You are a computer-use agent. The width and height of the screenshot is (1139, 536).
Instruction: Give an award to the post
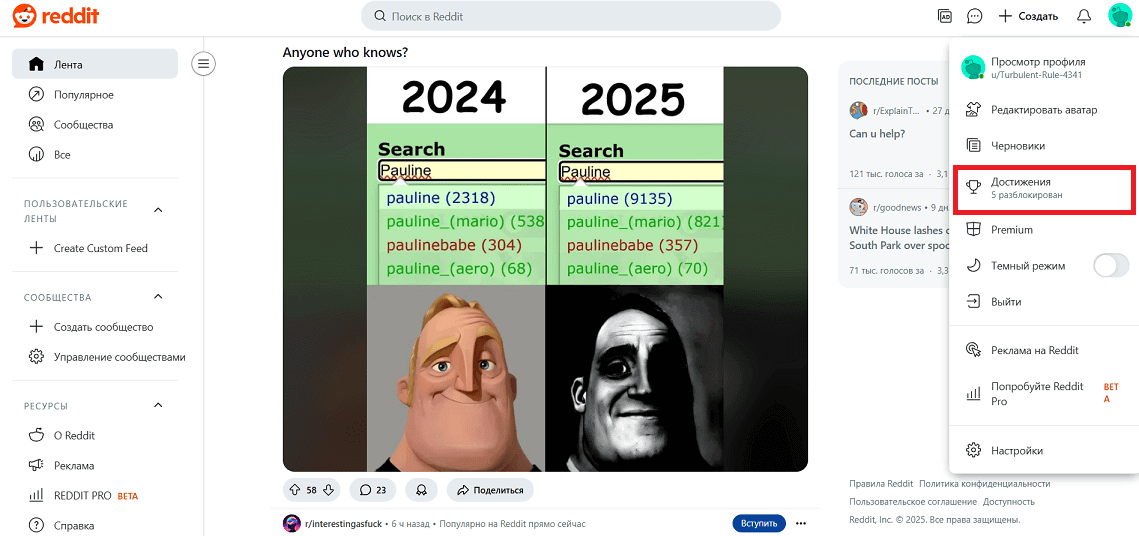421,490
